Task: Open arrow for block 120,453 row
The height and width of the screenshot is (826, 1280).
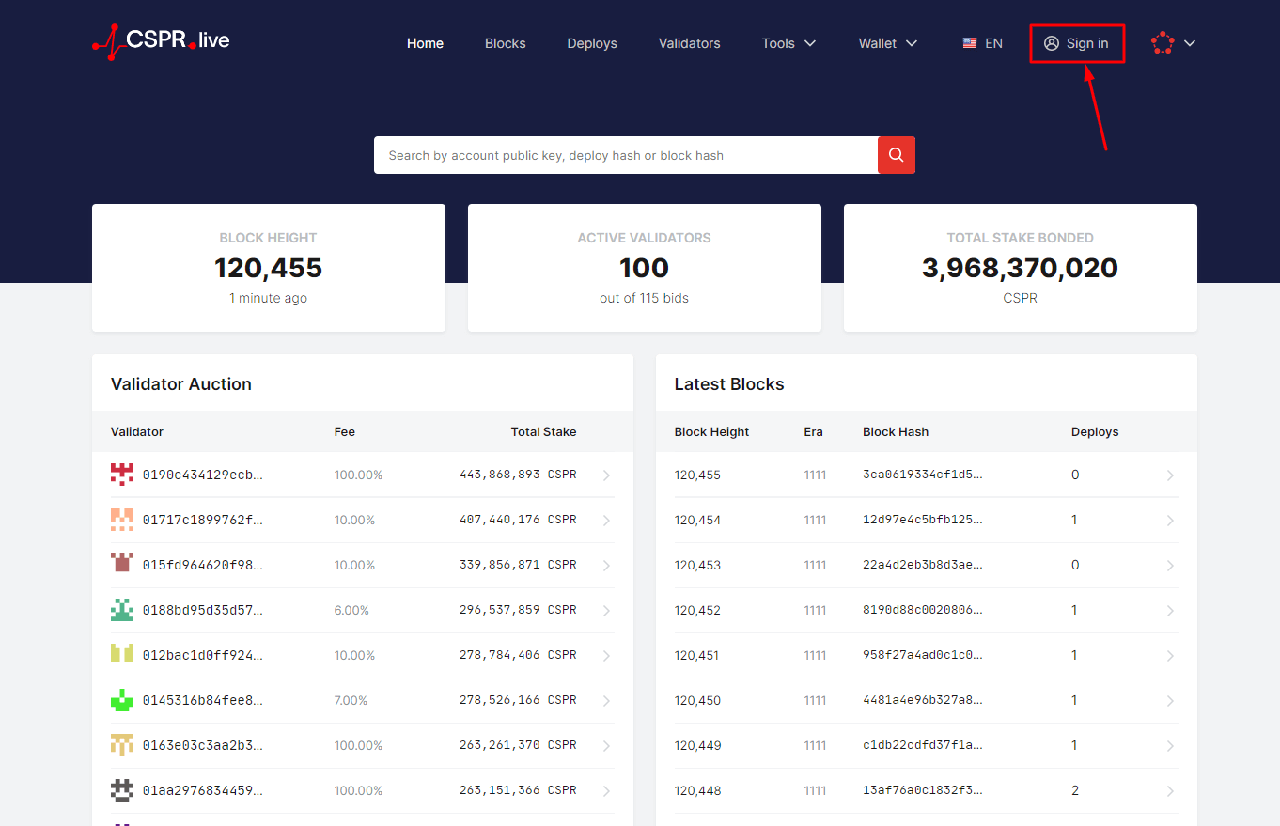Action: [x=1170, y=565]
